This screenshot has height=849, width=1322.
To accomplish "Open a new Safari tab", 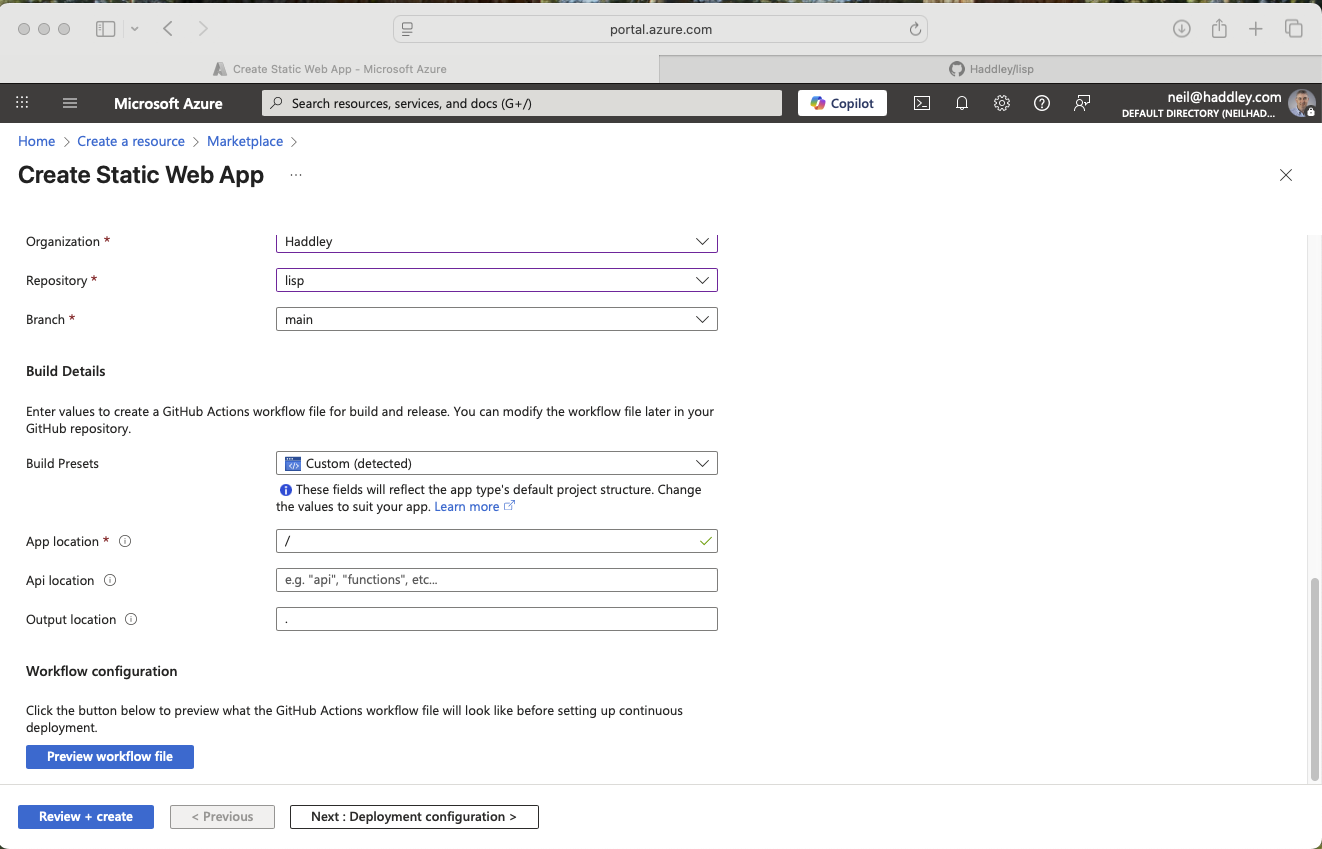I will 1255,29.
